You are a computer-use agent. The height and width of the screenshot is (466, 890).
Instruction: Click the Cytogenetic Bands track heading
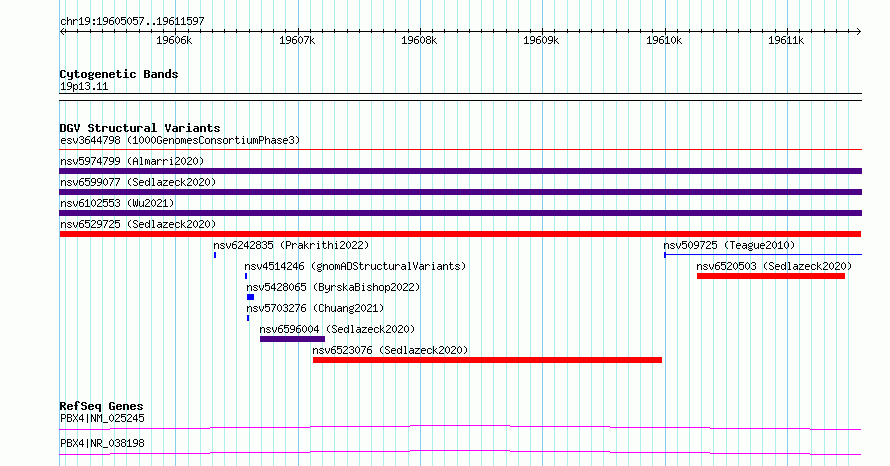(119, 74)
